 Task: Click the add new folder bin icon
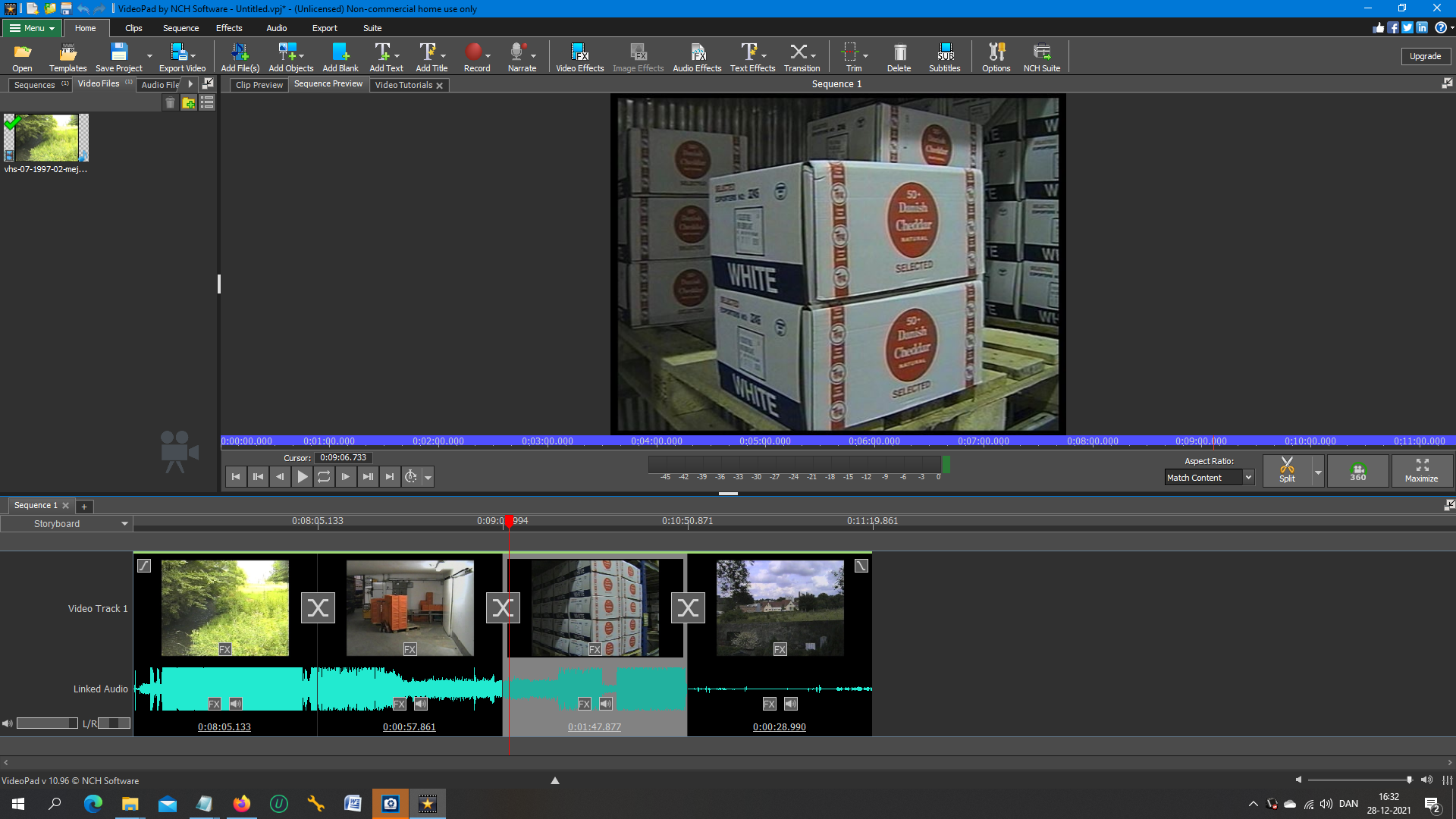[188, 102]
